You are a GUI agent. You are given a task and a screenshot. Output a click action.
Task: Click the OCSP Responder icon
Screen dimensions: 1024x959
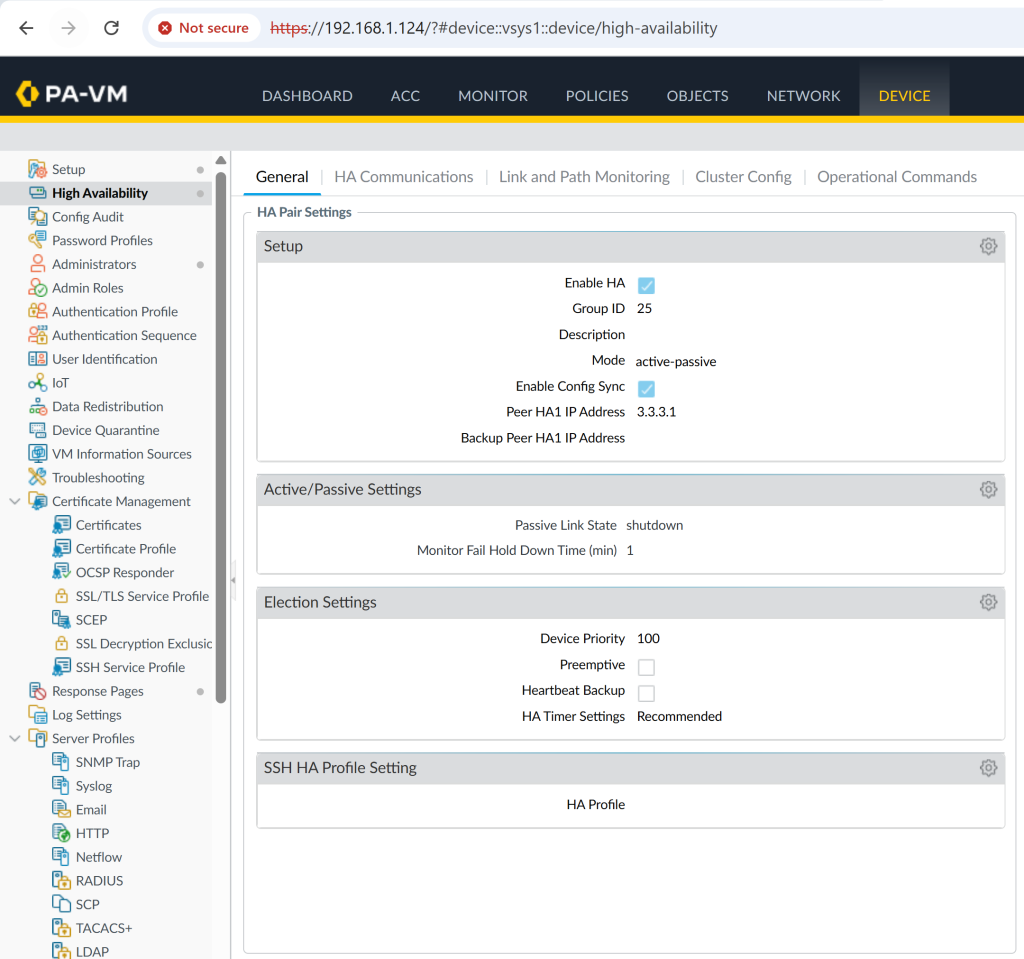61,572
